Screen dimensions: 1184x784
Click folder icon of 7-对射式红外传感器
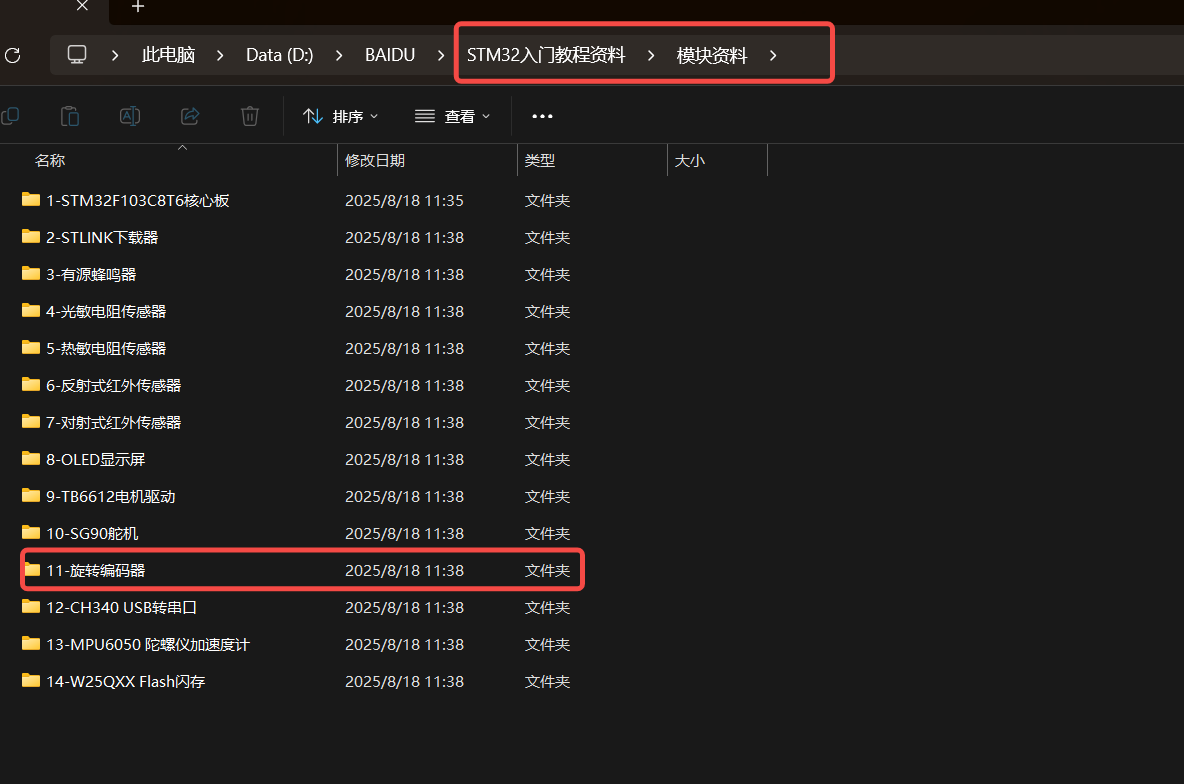(31, 421)
